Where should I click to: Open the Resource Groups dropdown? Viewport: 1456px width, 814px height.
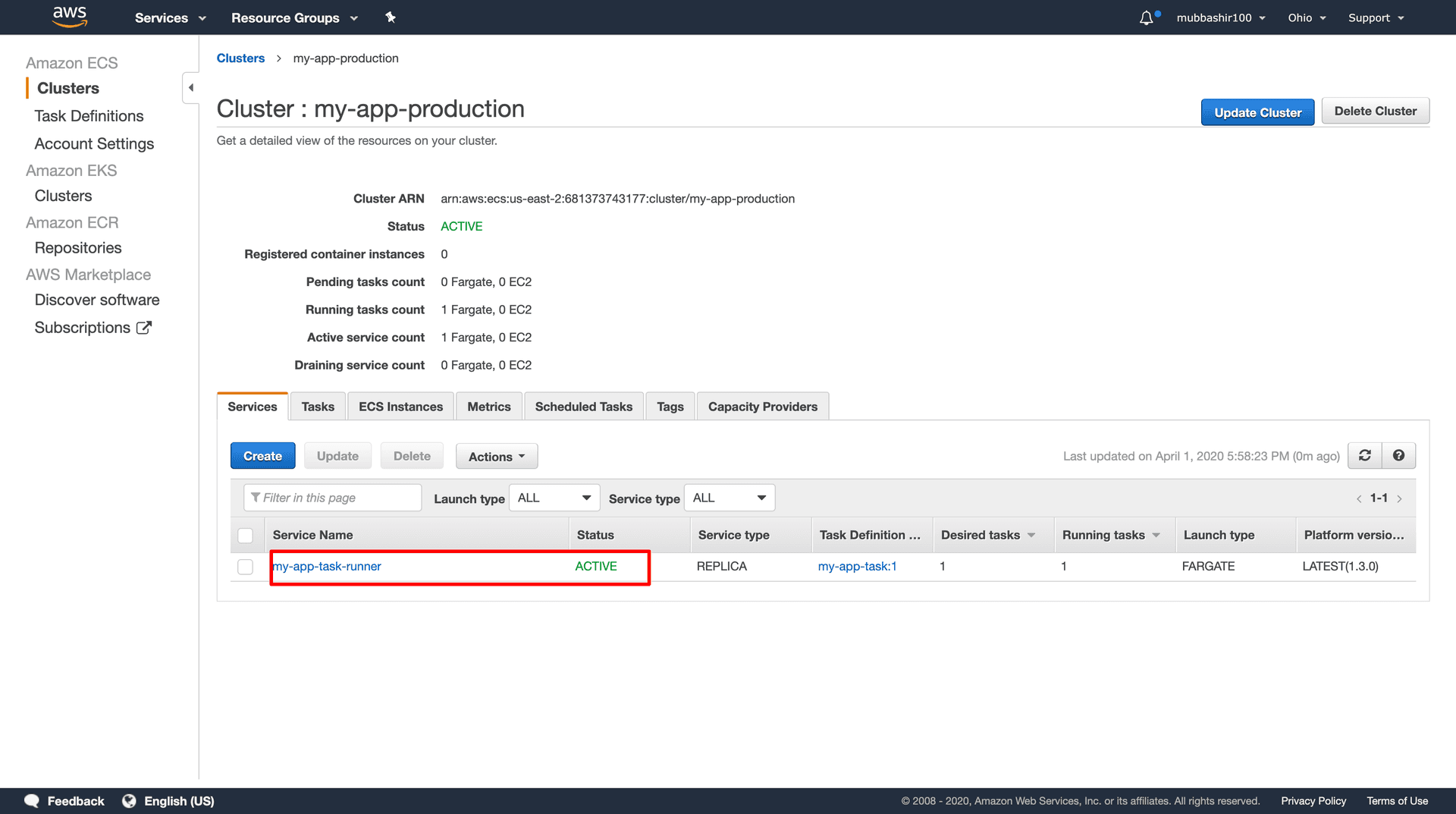tap(294, 17)
